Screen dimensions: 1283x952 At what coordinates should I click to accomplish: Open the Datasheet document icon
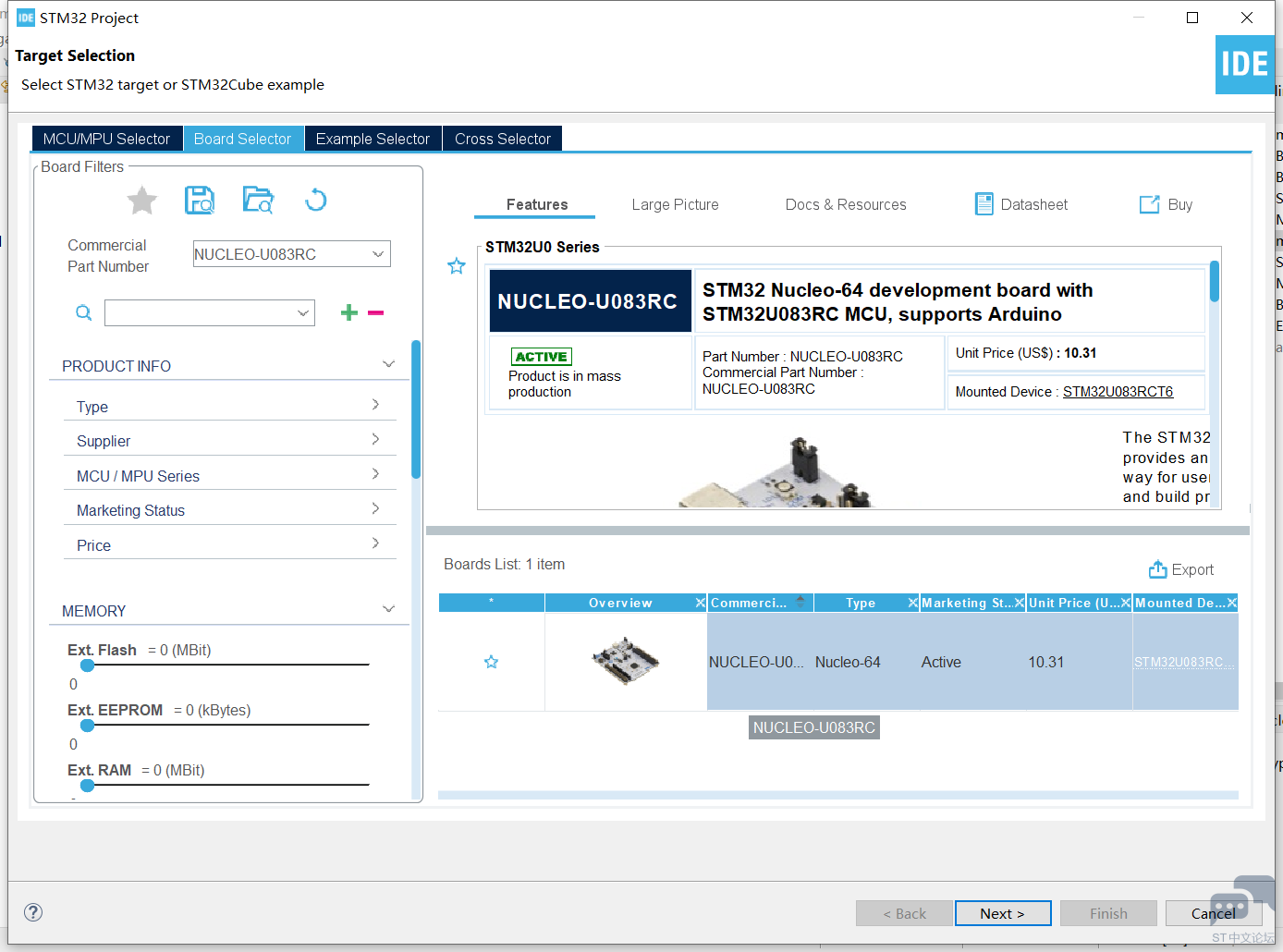coord(984,204)
